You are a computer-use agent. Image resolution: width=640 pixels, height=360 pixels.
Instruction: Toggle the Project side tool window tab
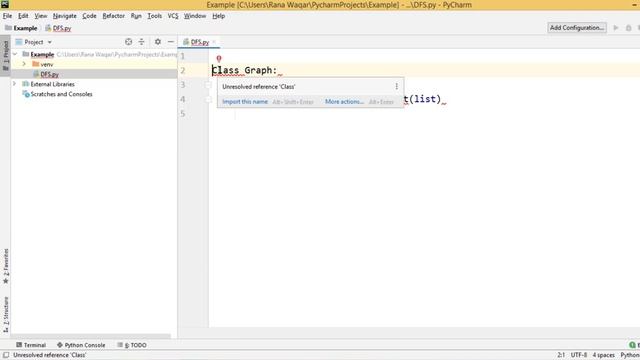(5, 56)
